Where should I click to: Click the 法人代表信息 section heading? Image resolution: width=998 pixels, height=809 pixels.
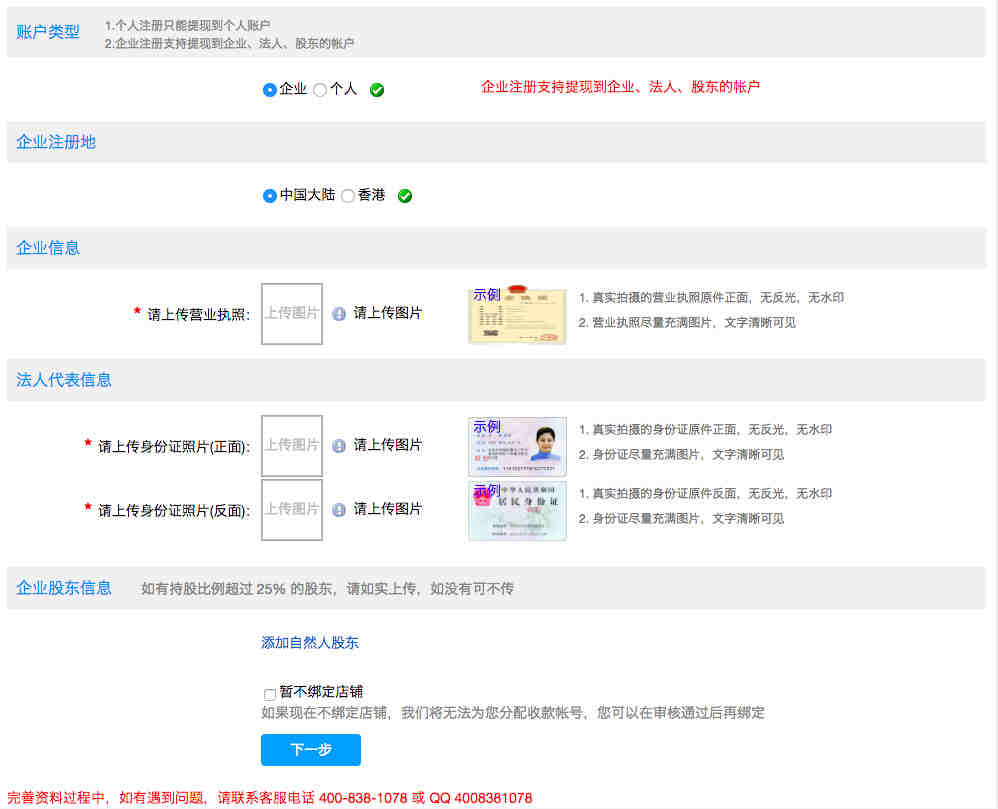pyautogui.click(x=64, y=380)
